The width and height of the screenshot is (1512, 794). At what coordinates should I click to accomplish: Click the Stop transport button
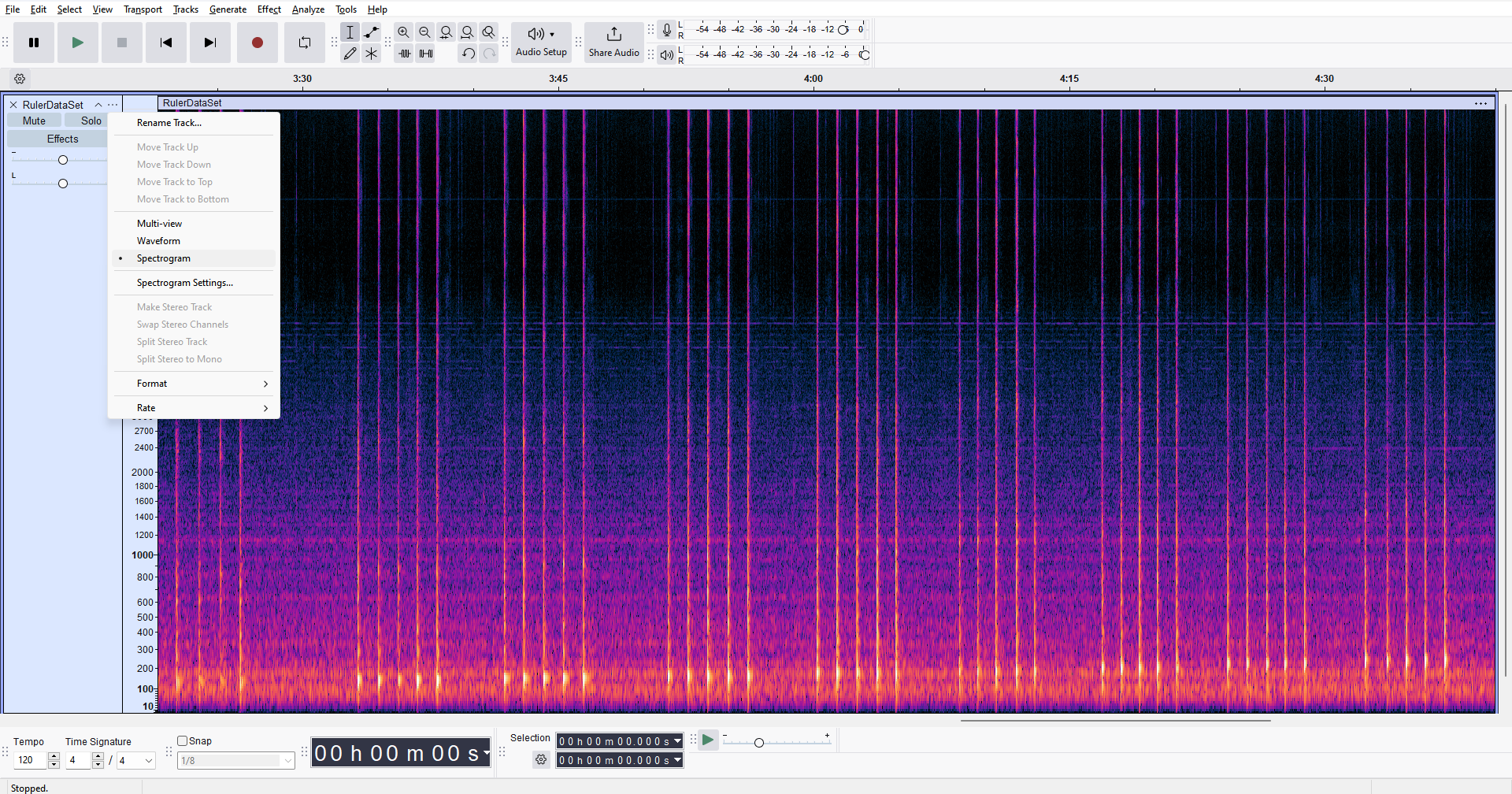(x=121, y=43)
